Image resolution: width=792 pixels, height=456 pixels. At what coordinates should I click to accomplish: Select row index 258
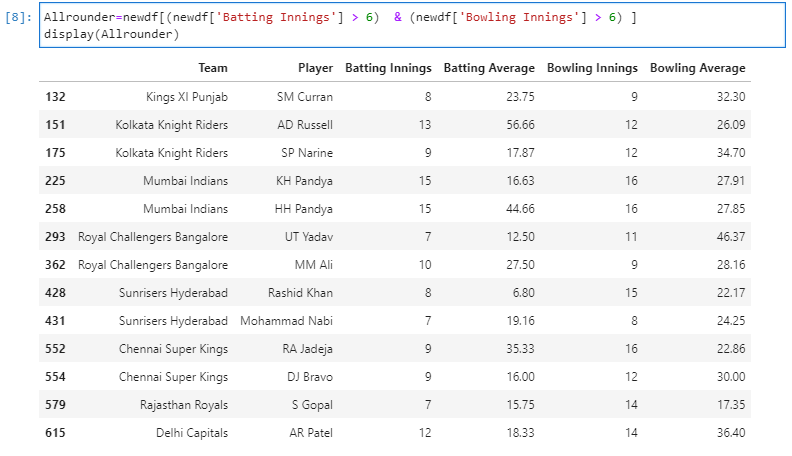tap(55, 209)
